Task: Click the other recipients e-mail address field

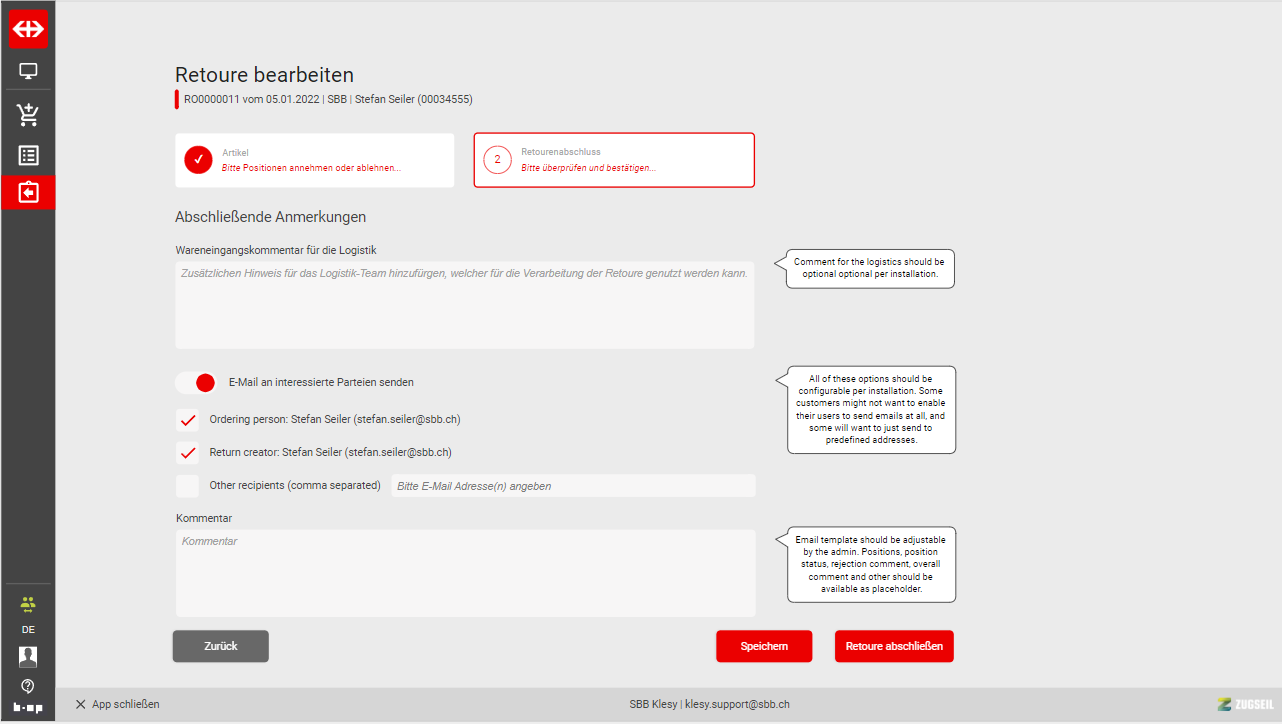Action: coord(573,486)
